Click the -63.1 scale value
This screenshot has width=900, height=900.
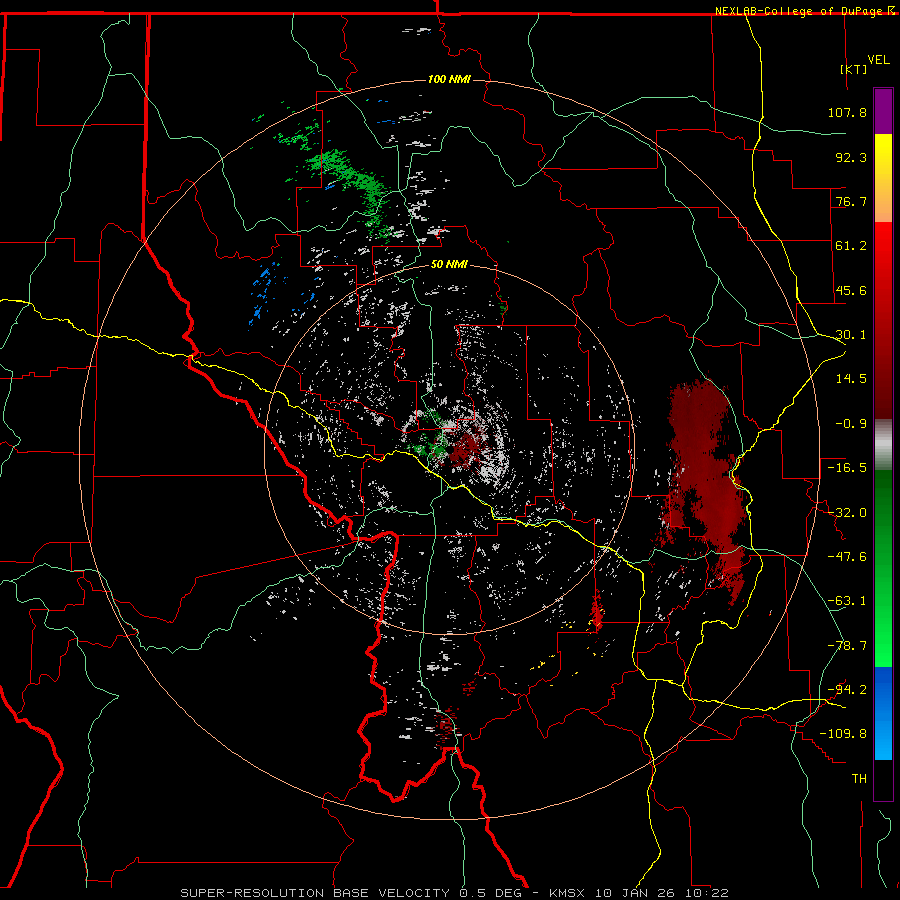point(847,601)
